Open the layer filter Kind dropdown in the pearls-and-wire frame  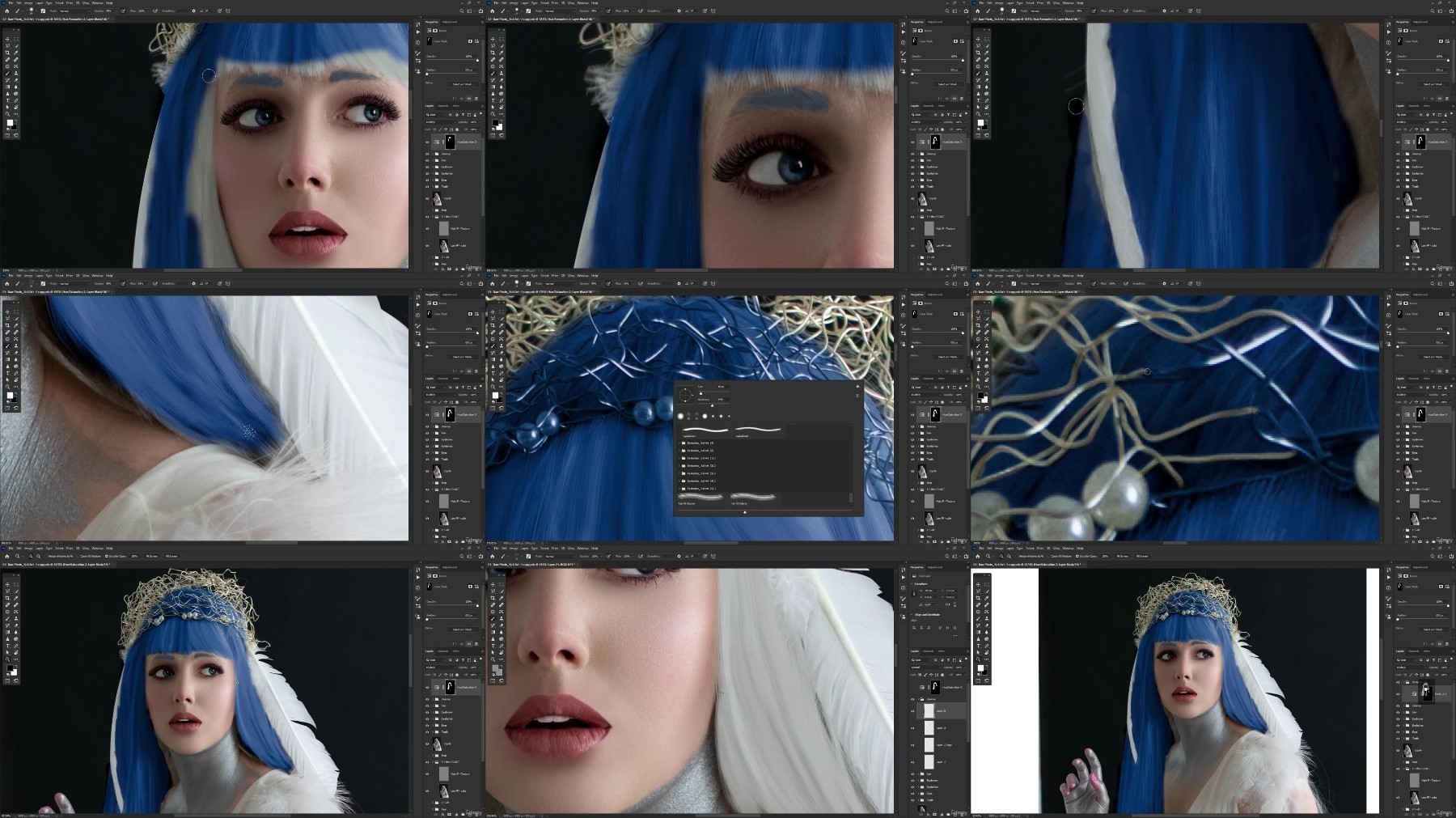tap(1406, 387)
